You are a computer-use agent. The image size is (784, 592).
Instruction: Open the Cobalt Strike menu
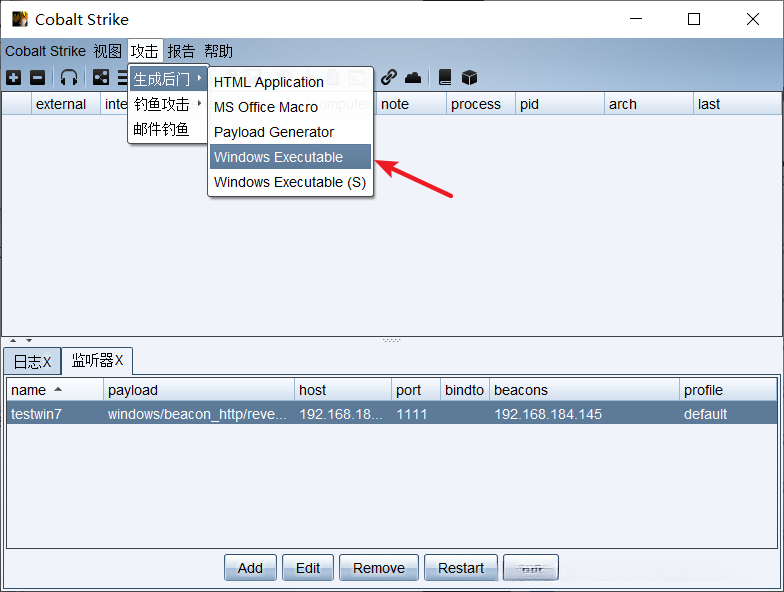point(46,51)
